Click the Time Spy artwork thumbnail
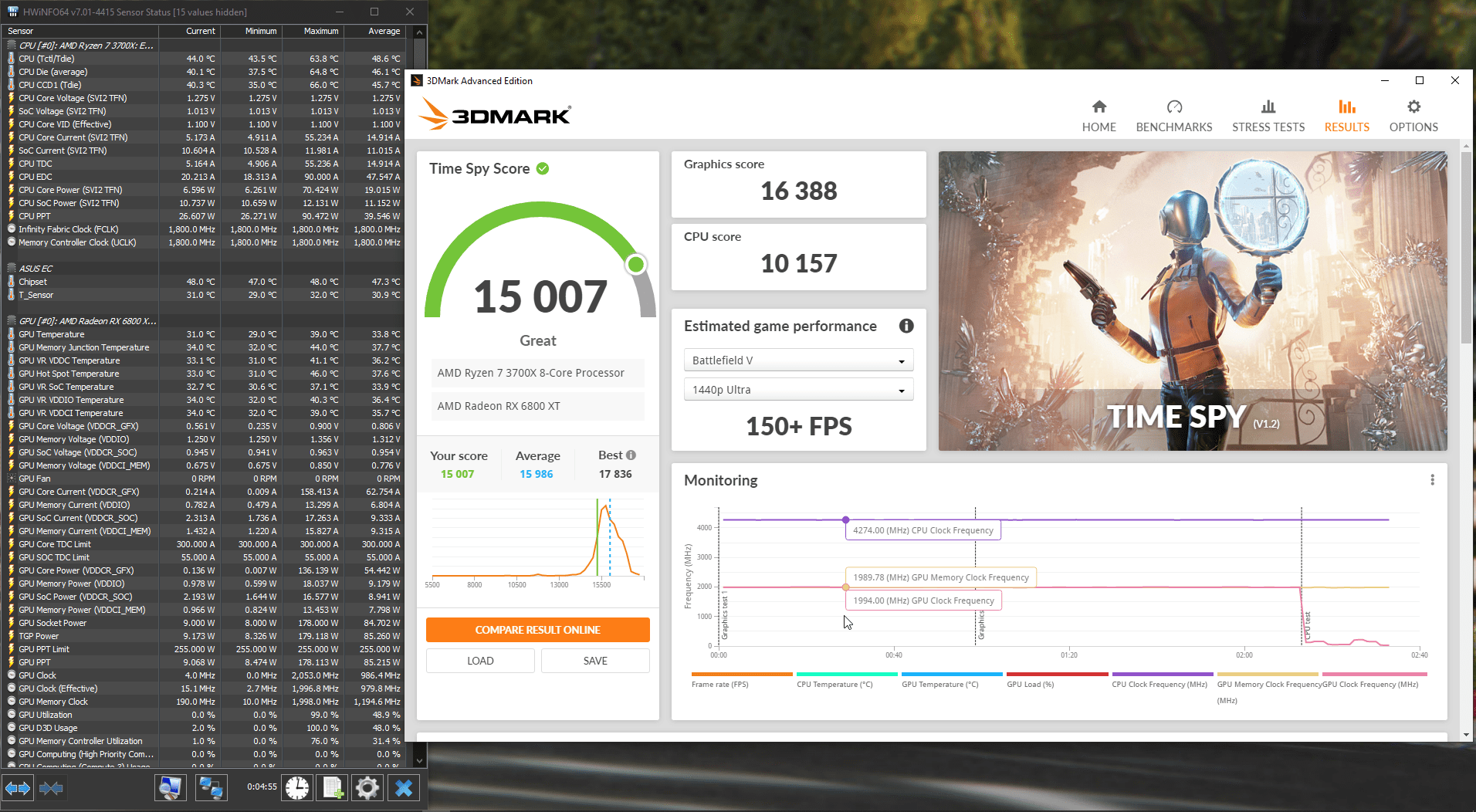The image size is (1476, 812). click(x=1193, y=301)
